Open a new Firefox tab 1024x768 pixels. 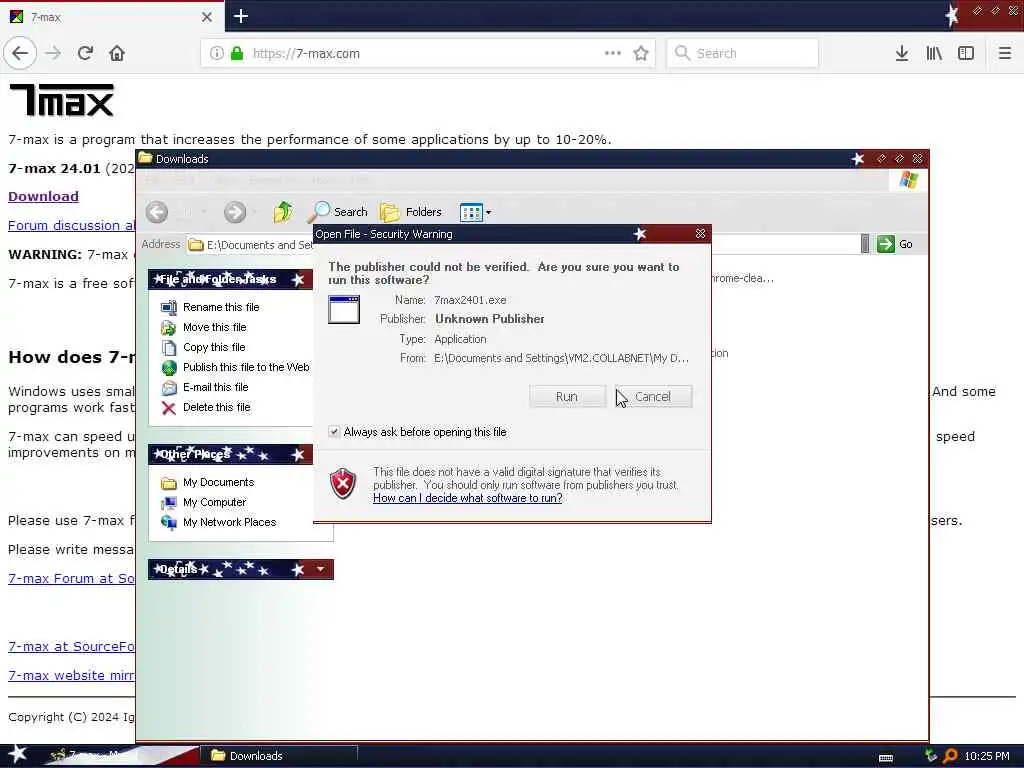(x=241, y=16)
